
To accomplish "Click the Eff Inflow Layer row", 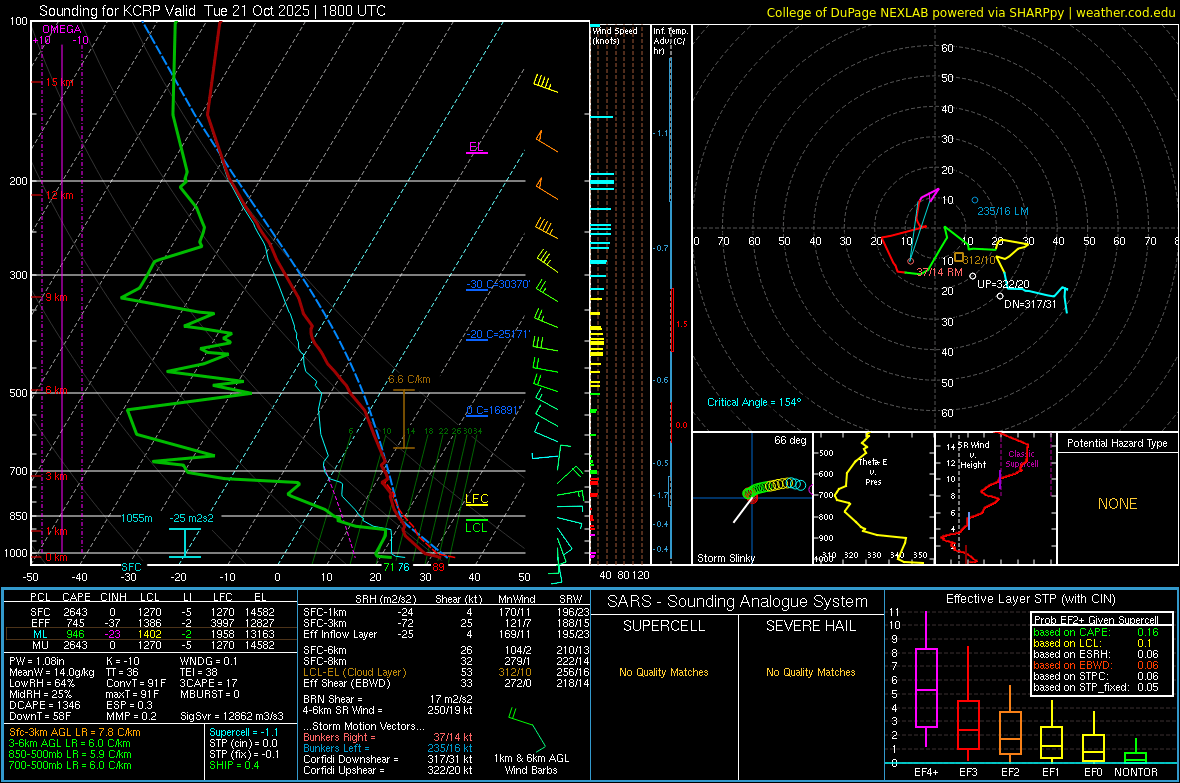I will pyautogui.click(x=446, y=634).
